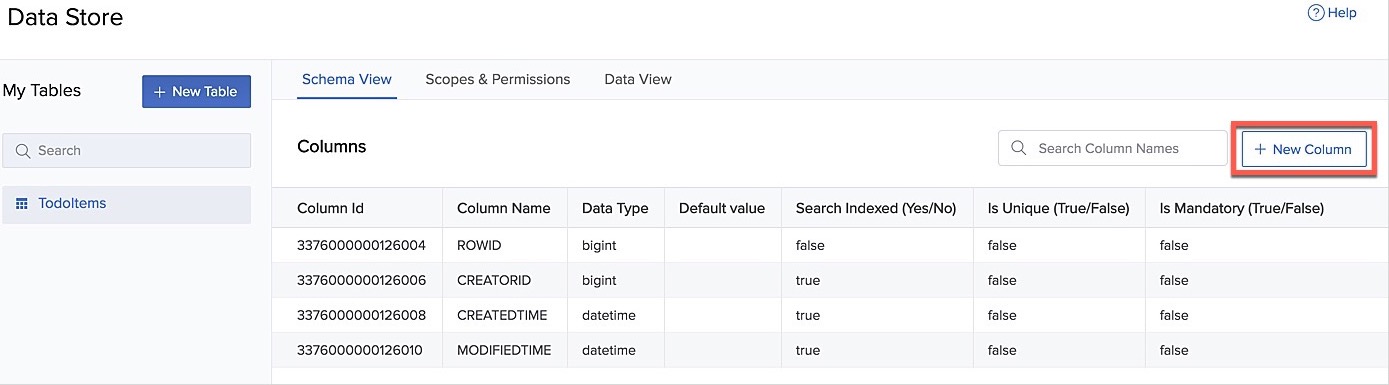Click the Search Indexed (Yes/No) header

[876, 208]
